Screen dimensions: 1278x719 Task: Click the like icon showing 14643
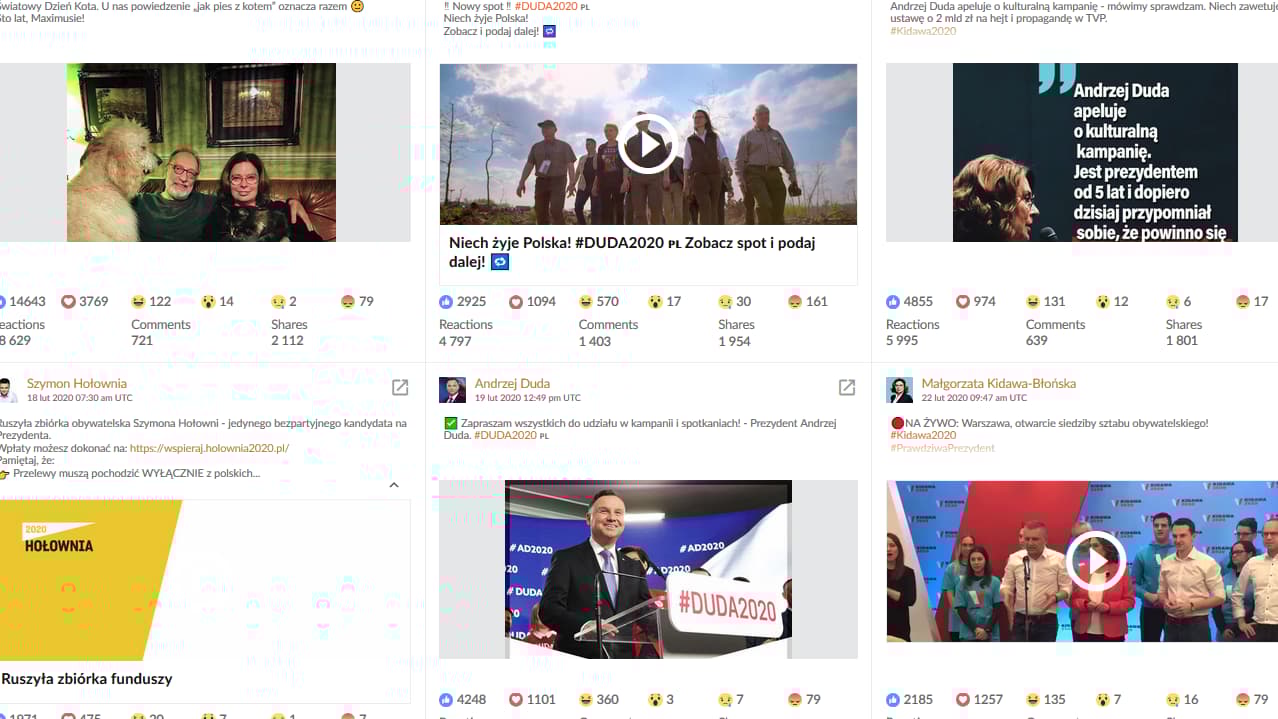click(3, 301)
